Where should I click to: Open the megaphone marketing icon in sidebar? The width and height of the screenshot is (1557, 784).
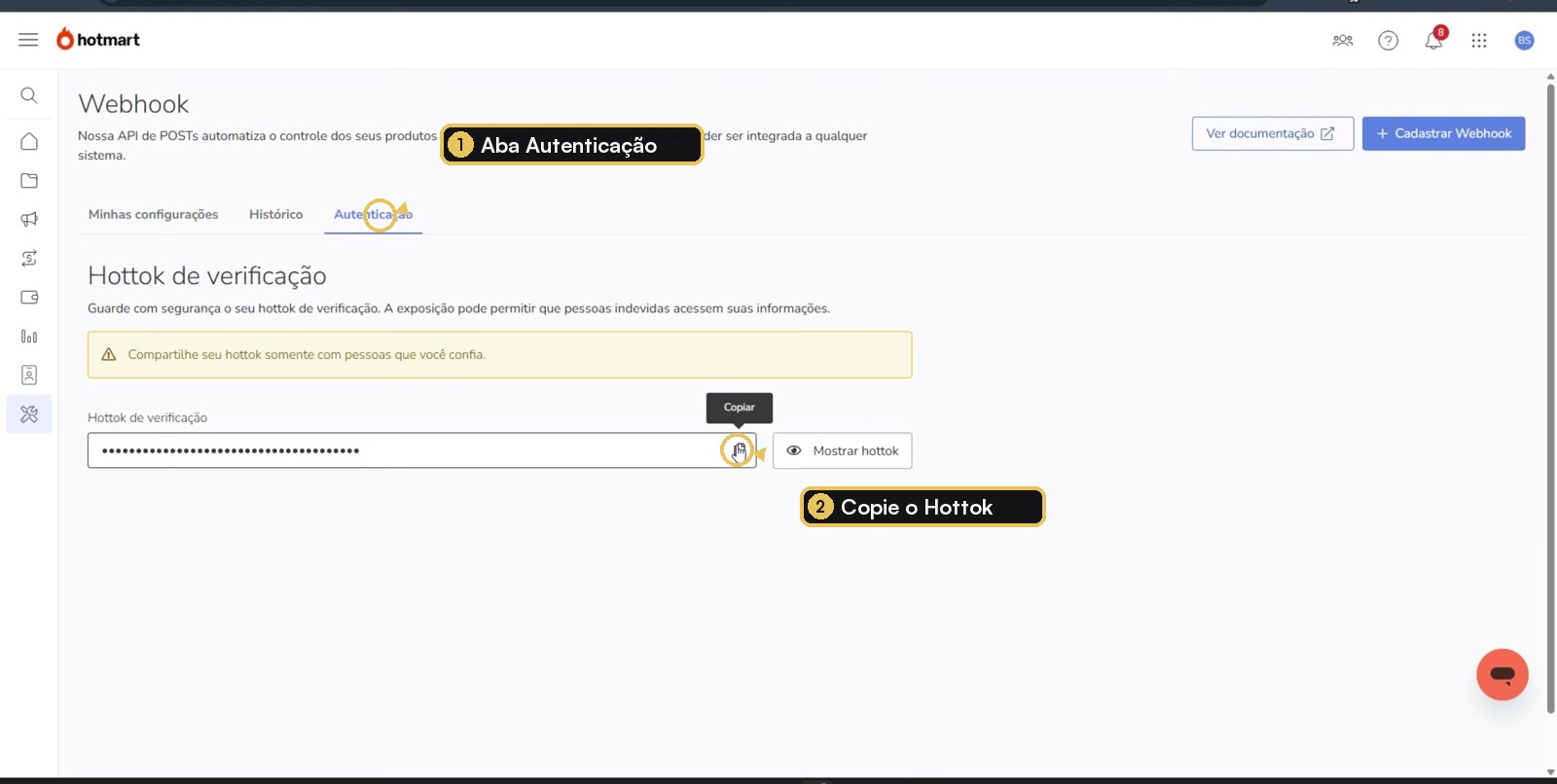click(29, 220)
